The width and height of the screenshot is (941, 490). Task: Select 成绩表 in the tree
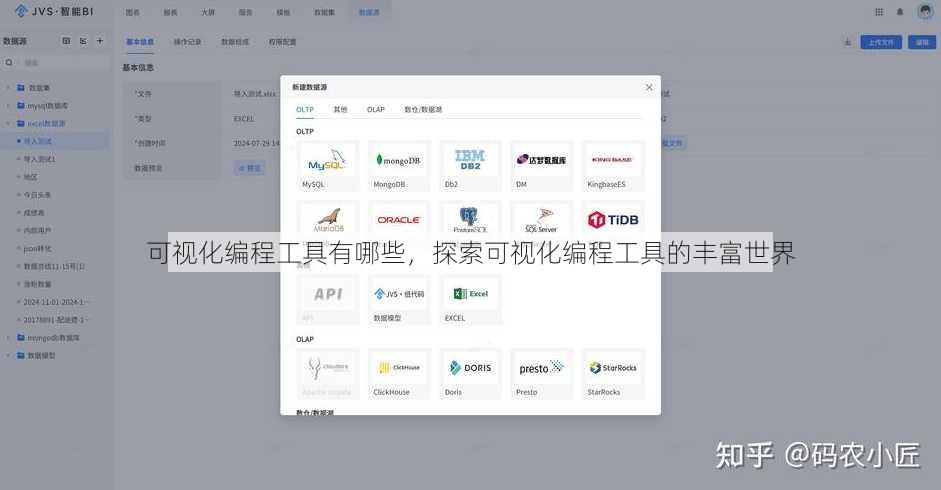pyautogui.click(x=34, y=213)
